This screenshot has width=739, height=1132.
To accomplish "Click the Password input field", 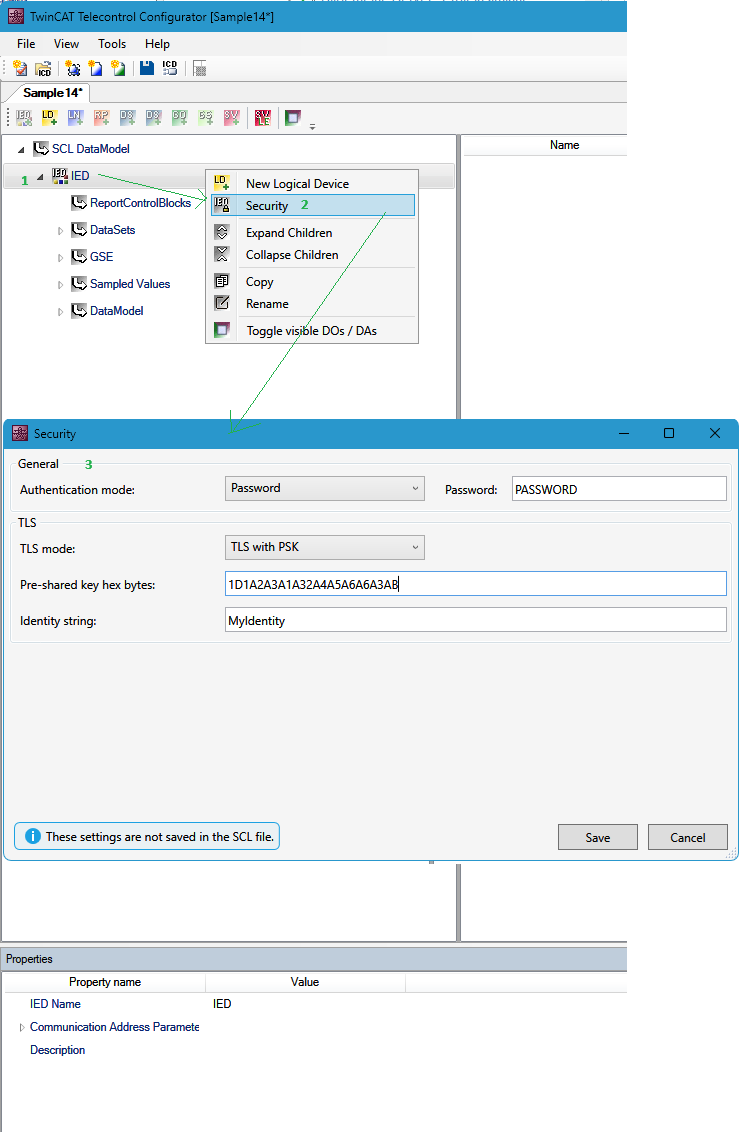I will click(619, 489).
